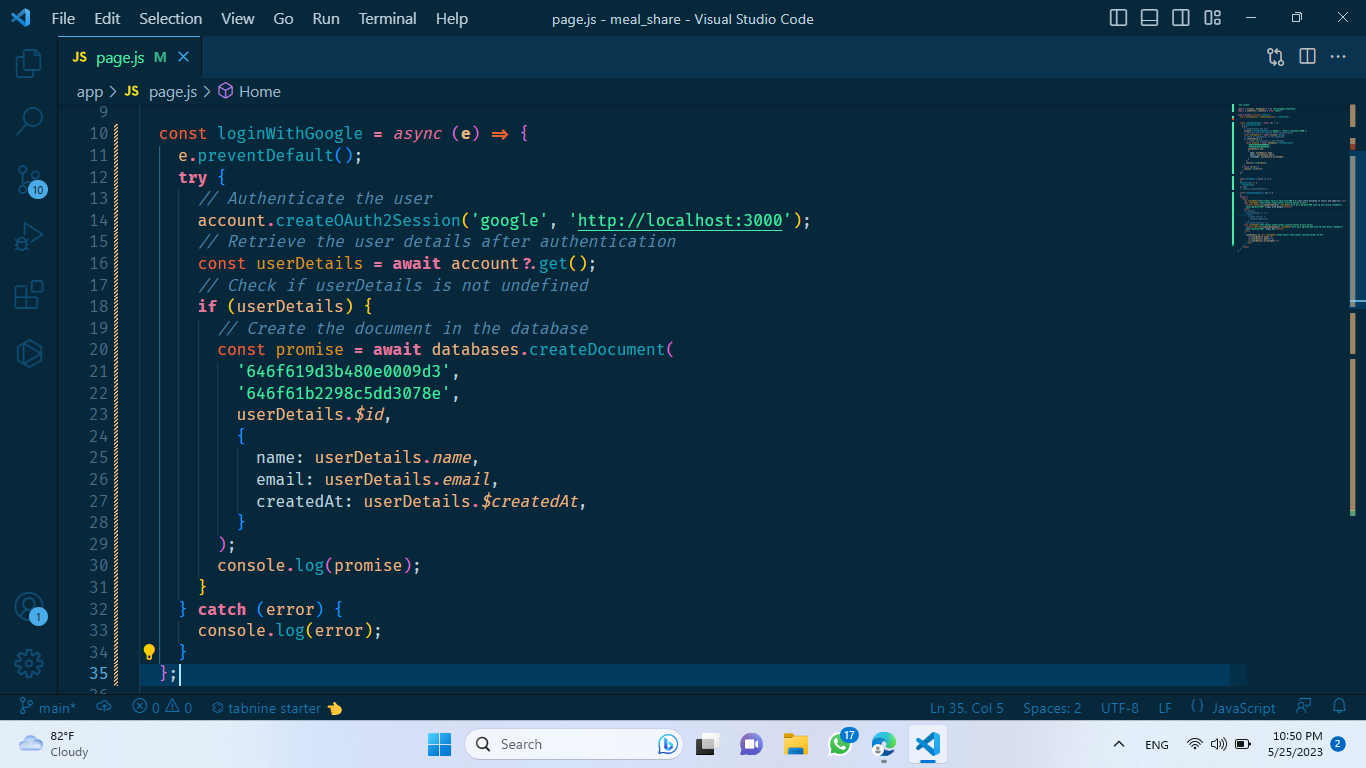
Task: Split the editor to the right
Action: click(1307, 57)
